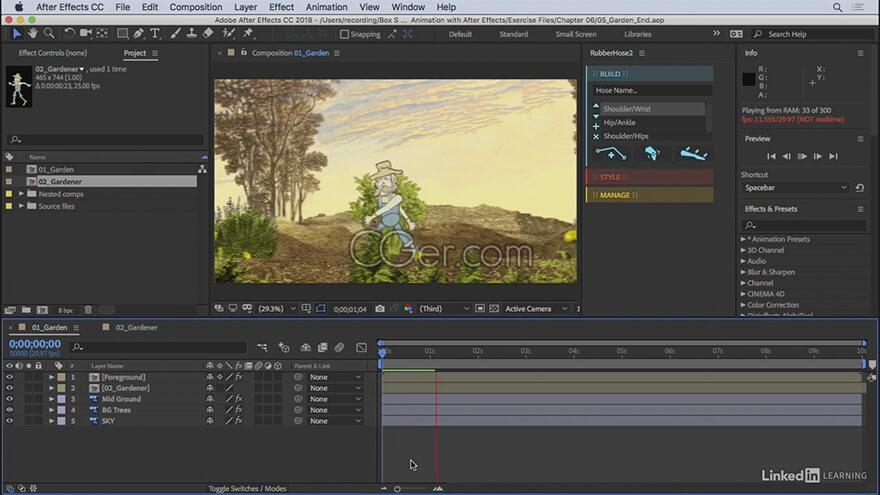The width and height of the screenshot is (880, 495).
Task: Switch to Effect Controls tab
Action: tap(53, 53)
